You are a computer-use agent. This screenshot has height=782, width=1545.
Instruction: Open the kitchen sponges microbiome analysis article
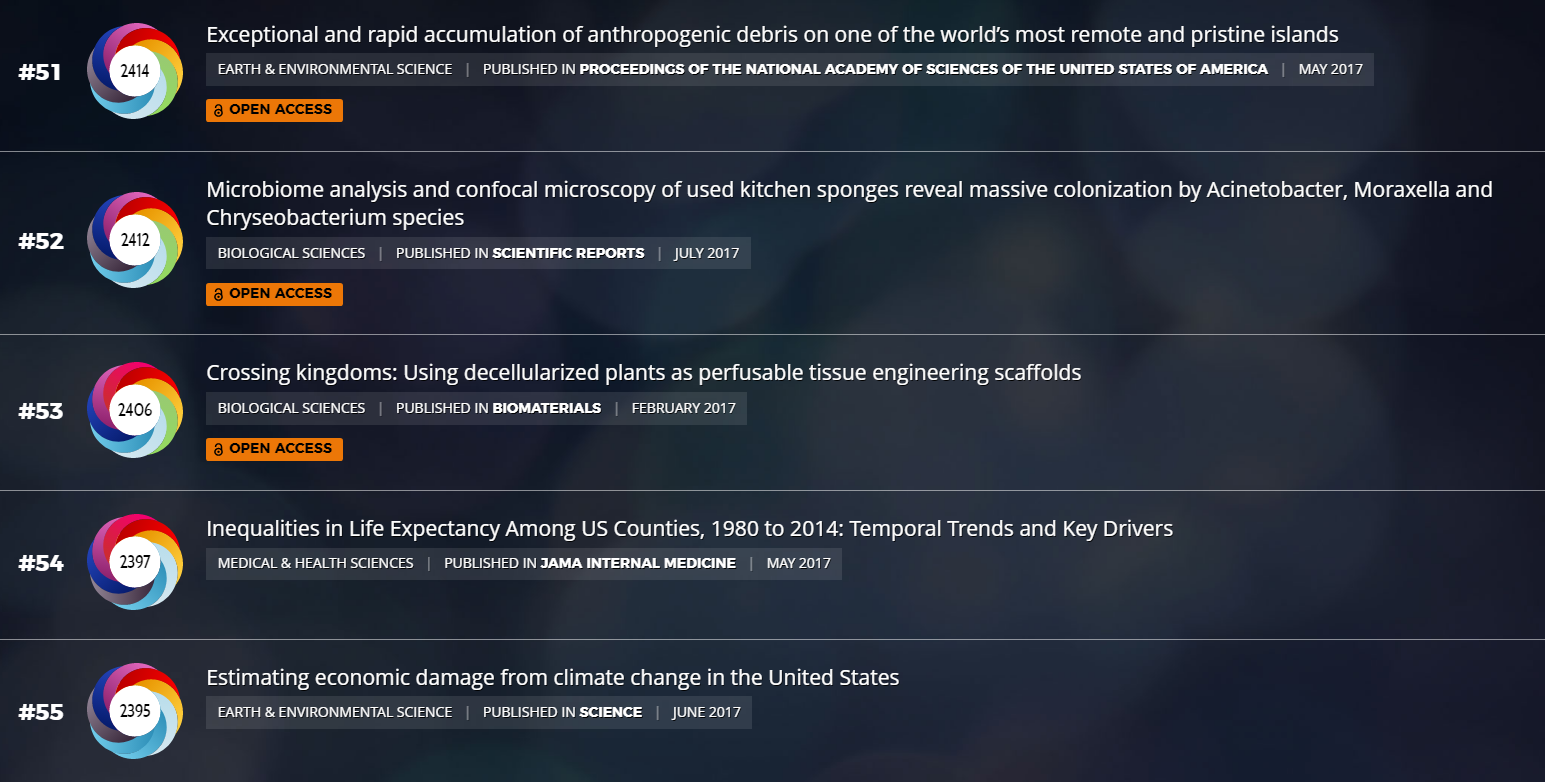849,203
